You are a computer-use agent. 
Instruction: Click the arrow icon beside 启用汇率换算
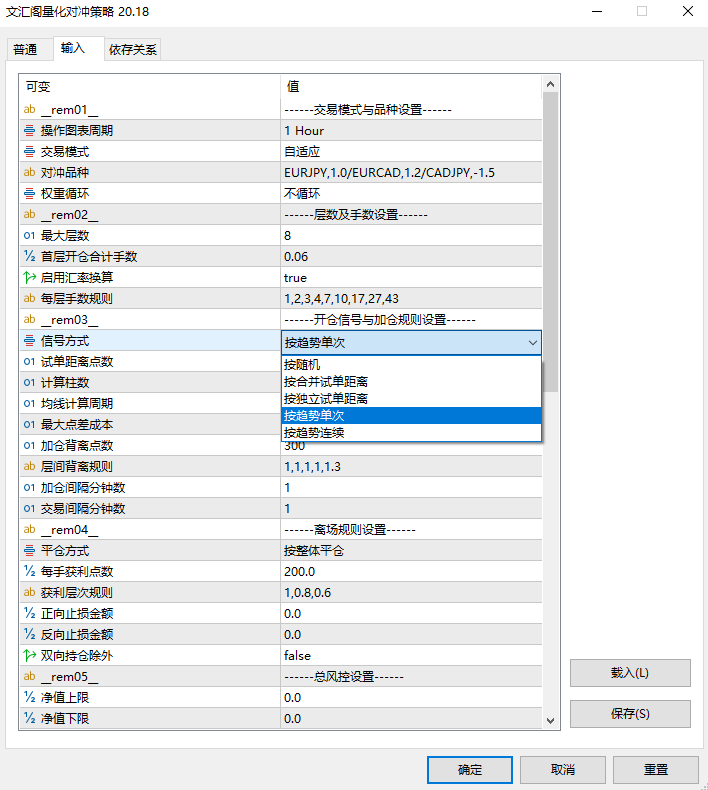(29, 278)
